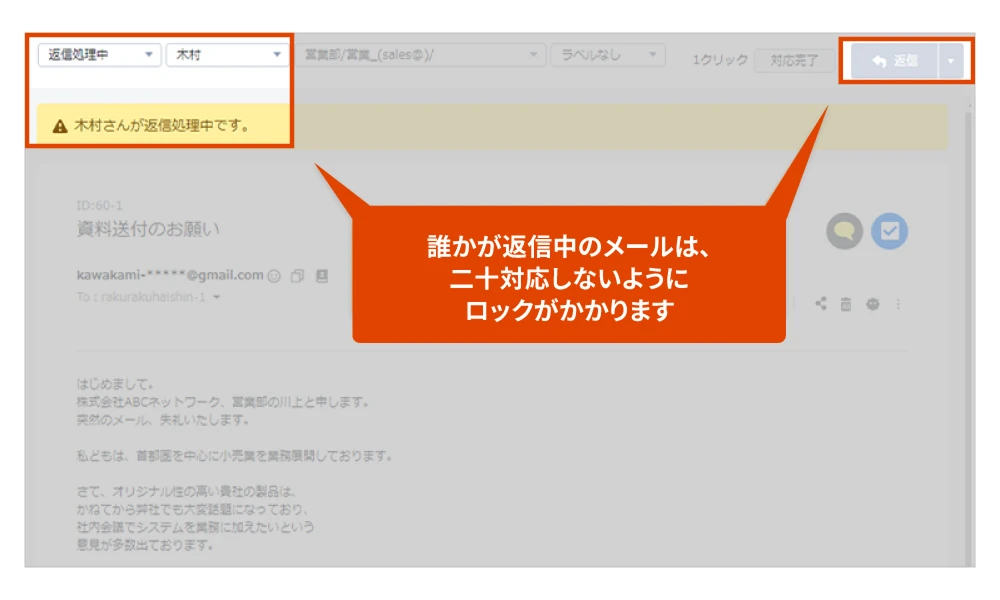
Task: Click the address book icon beside the sender
Action: (322, 276)
